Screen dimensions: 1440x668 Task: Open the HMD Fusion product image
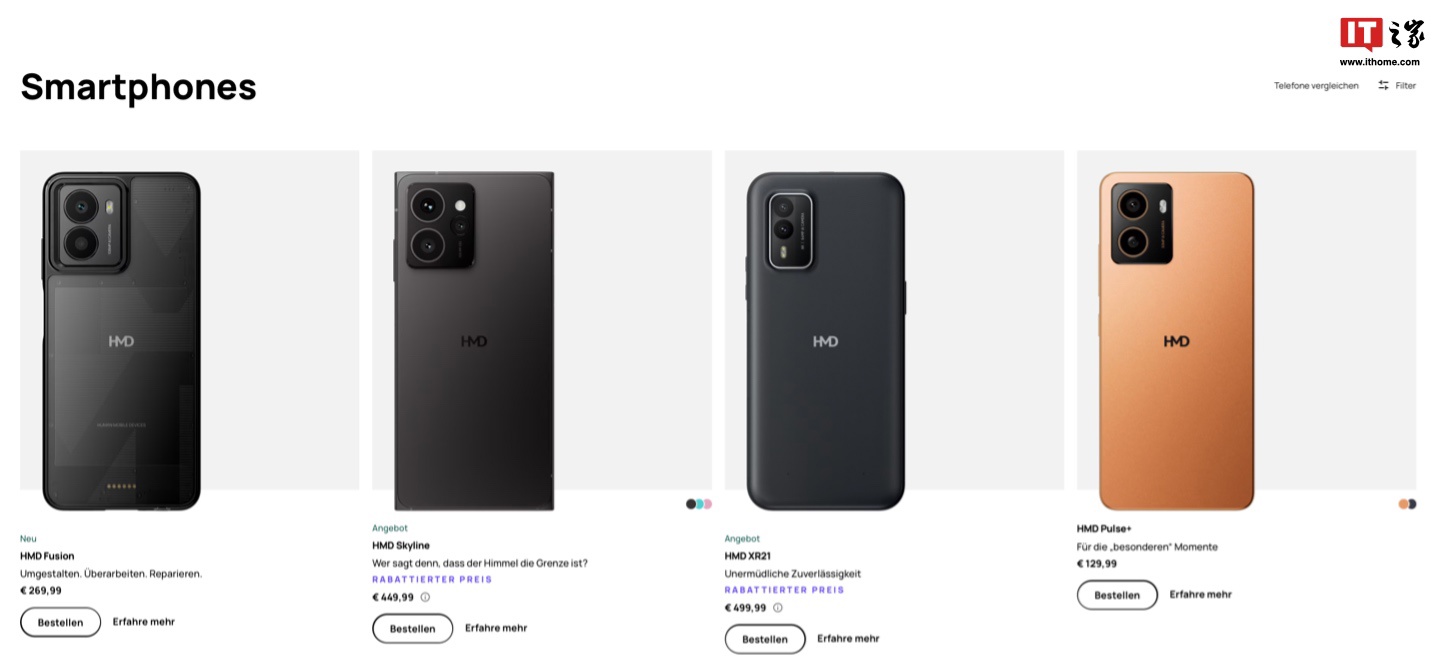click(120, 340)
